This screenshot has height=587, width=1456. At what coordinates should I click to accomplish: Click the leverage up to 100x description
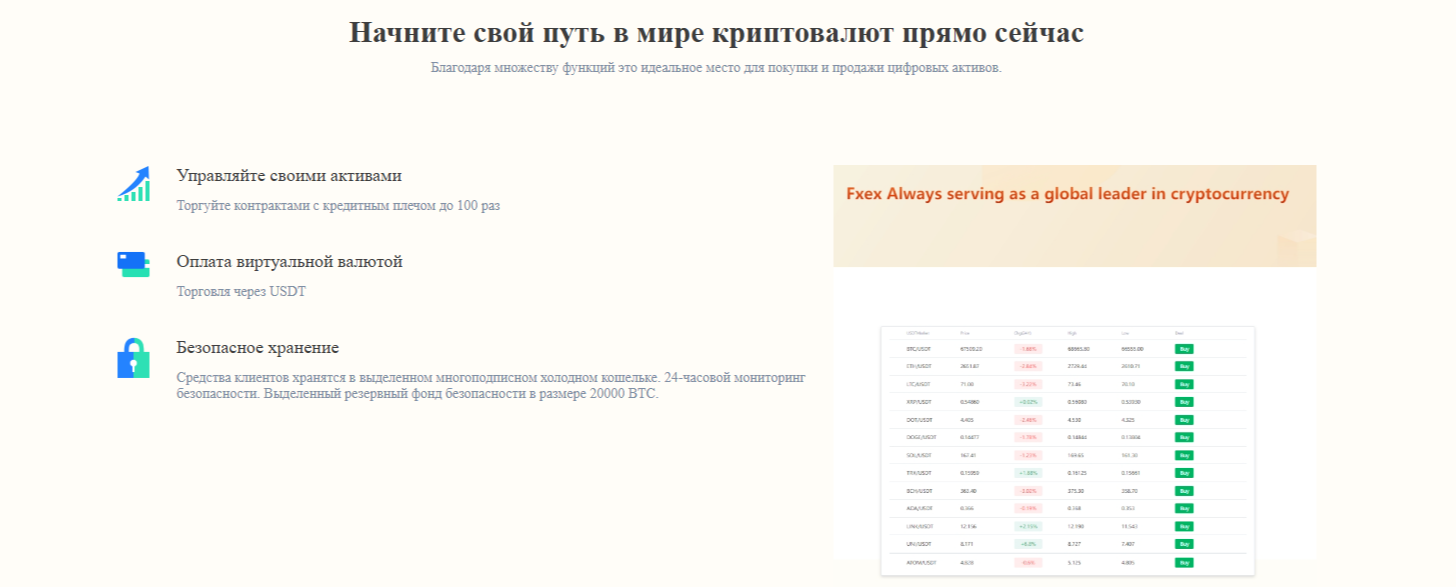click(x=338, y=206)
